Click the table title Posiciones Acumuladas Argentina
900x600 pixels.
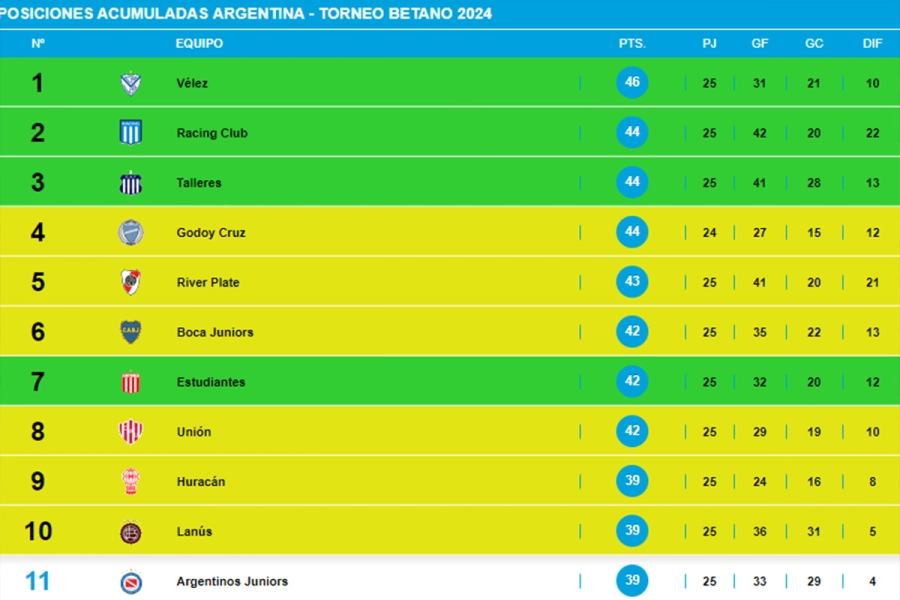click(x=246, y=14)
